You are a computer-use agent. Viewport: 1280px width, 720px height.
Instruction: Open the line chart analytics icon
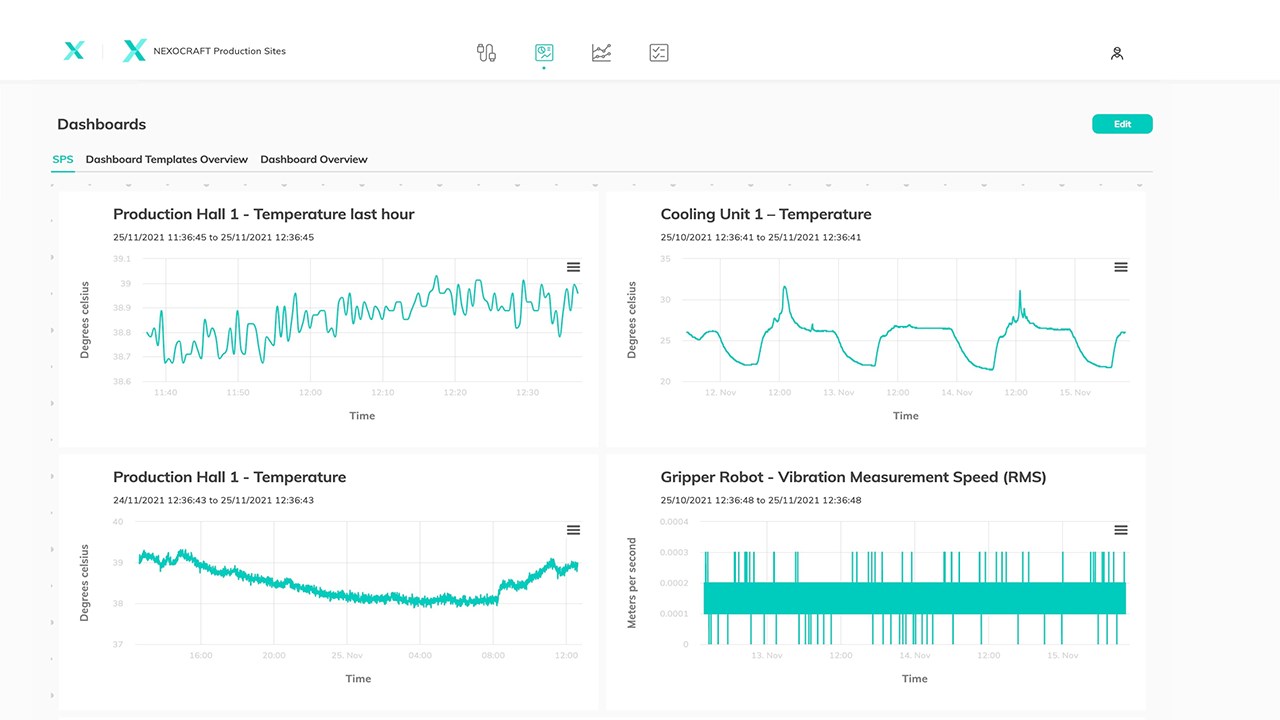pos(601,53)
